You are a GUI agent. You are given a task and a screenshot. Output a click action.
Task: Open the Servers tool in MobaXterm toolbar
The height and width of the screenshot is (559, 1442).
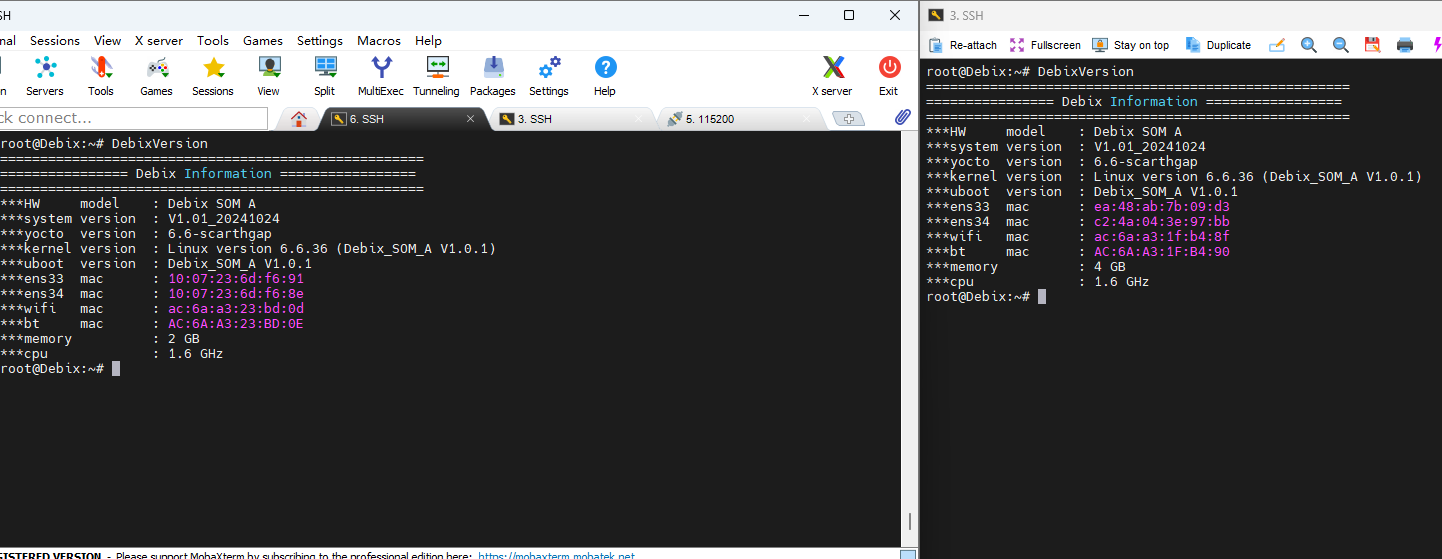(x=45, y=76)
